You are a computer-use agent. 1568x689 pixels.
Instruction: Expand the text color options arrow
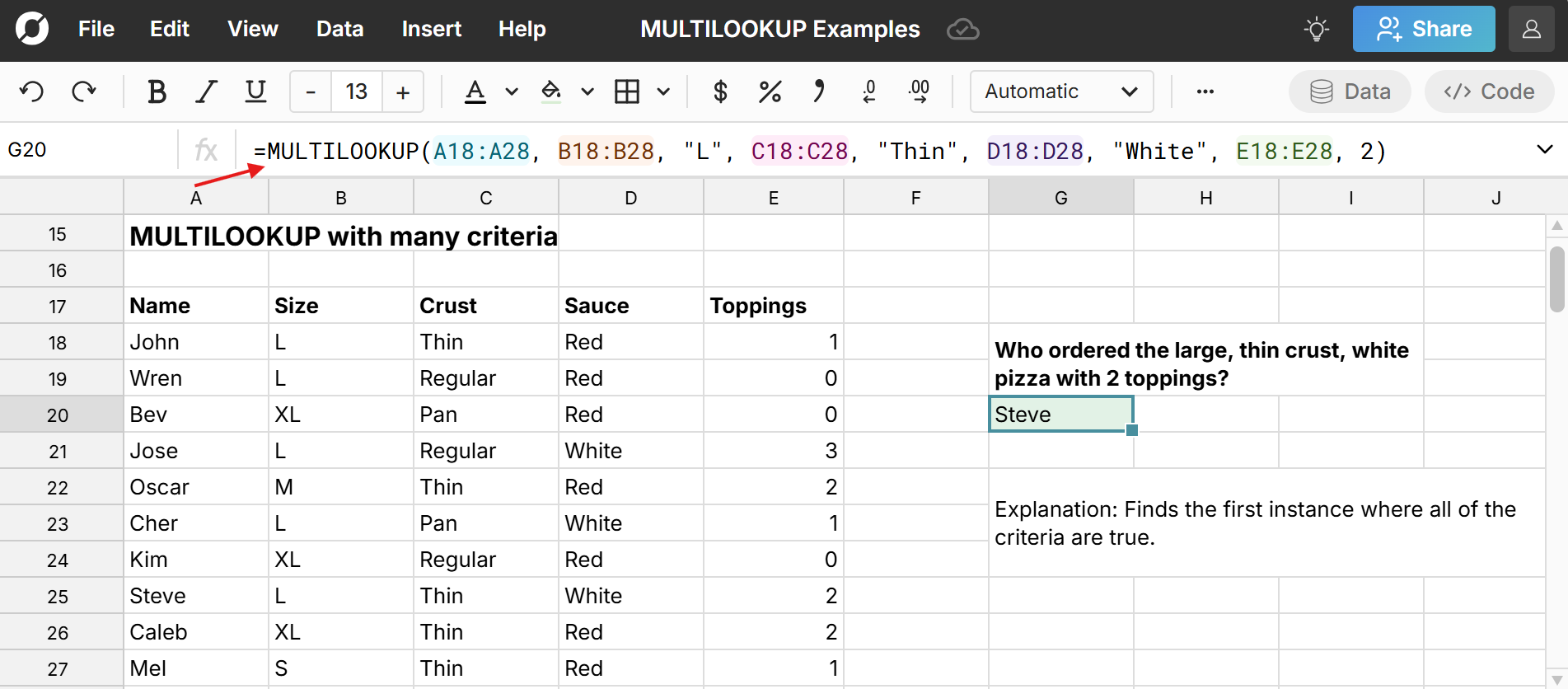coord(512,91)
